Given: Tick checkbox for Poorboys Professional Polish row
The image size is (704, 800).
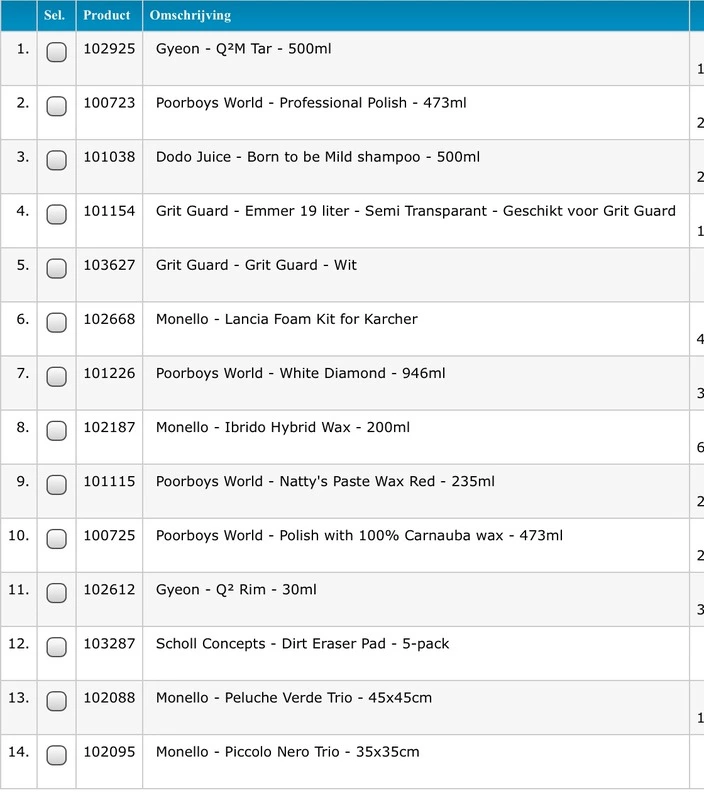Looking at the screenshot, I should (56, 106).
